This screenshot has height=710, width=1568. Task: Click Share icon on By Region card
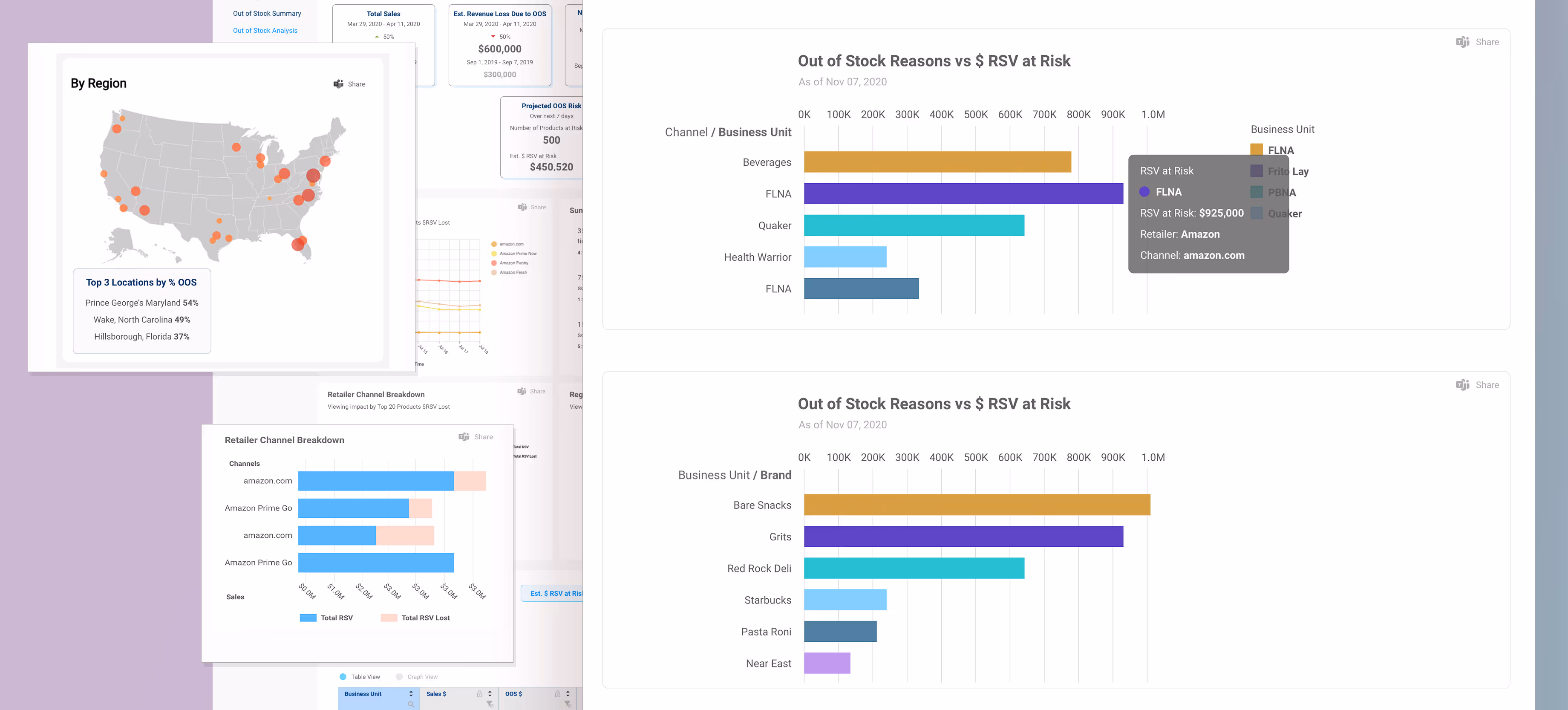pos(338,84)
